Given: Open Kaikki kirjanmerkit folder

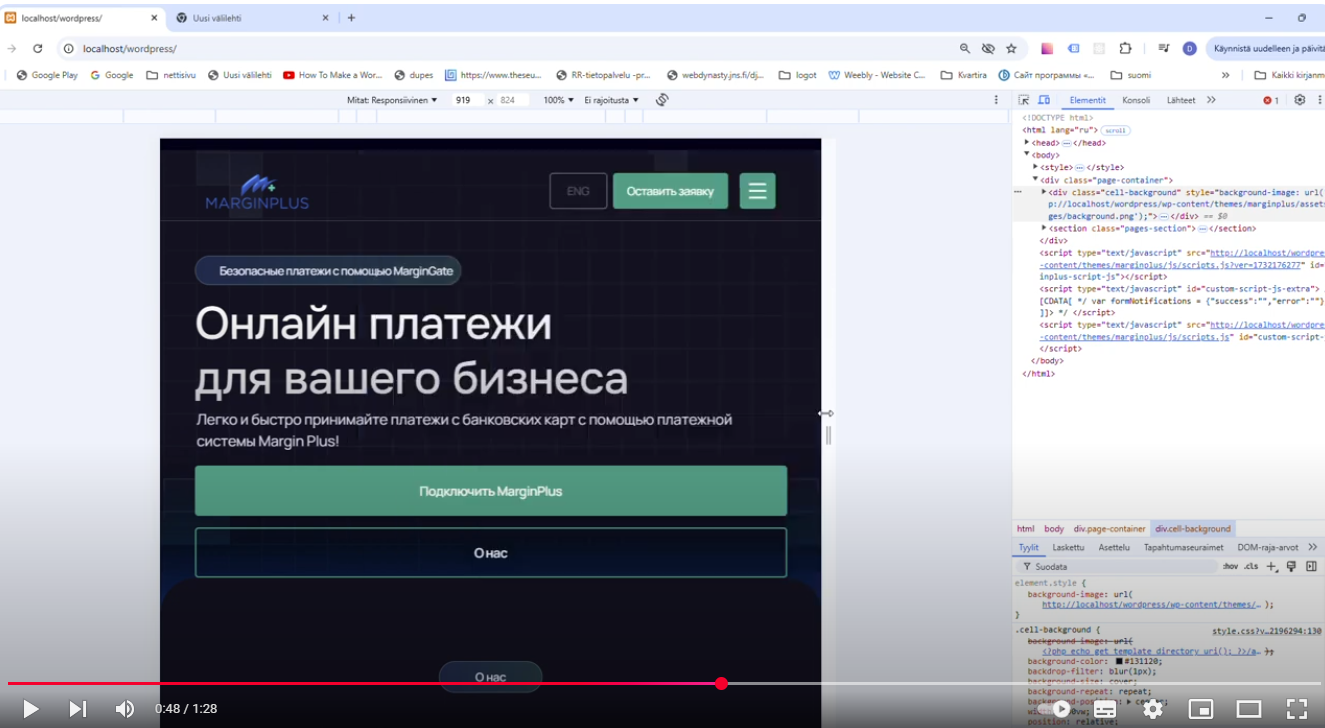Looking at the screenshot, I should point(1289,75).
